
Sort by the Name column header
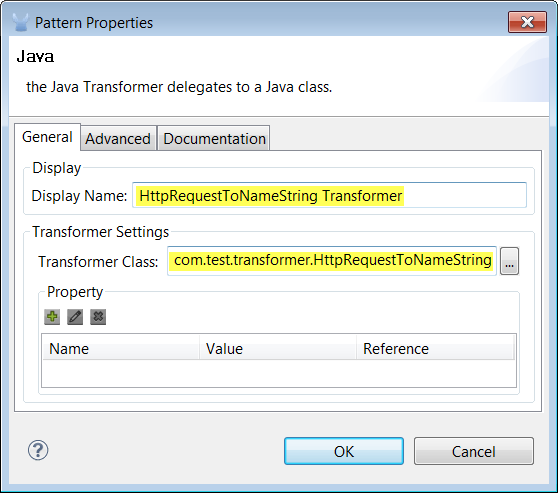pos(121,348)
